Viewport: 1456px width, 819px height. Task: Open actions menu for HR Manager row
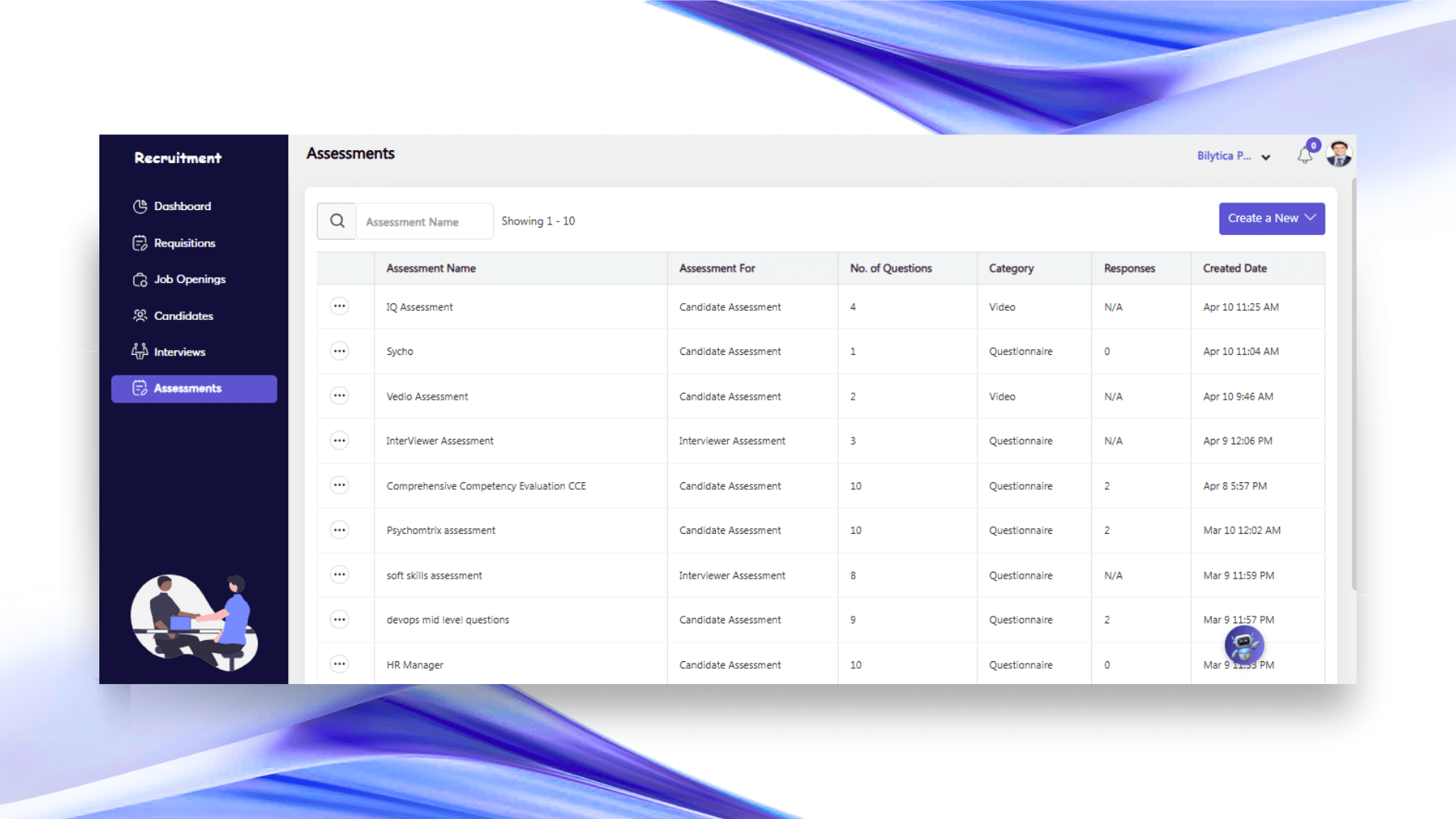339,664
